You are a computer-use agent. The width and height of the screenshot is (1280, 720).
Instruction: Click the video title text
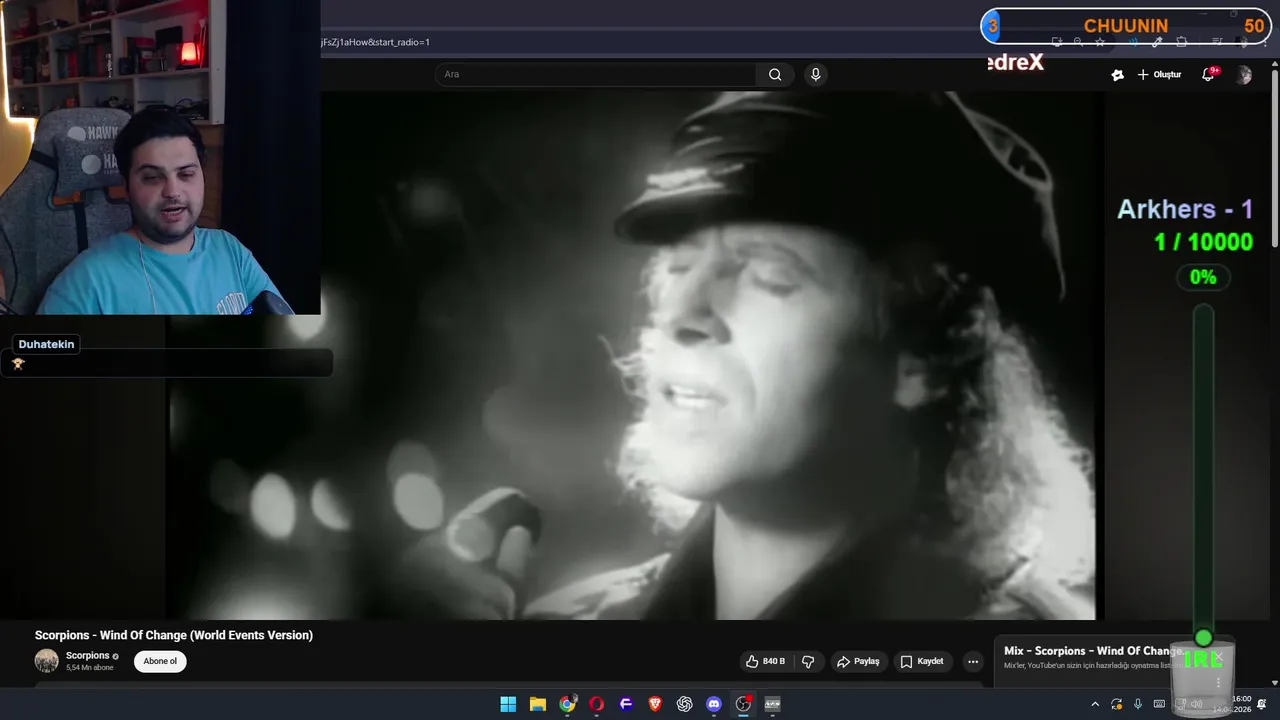pos(174,635)
